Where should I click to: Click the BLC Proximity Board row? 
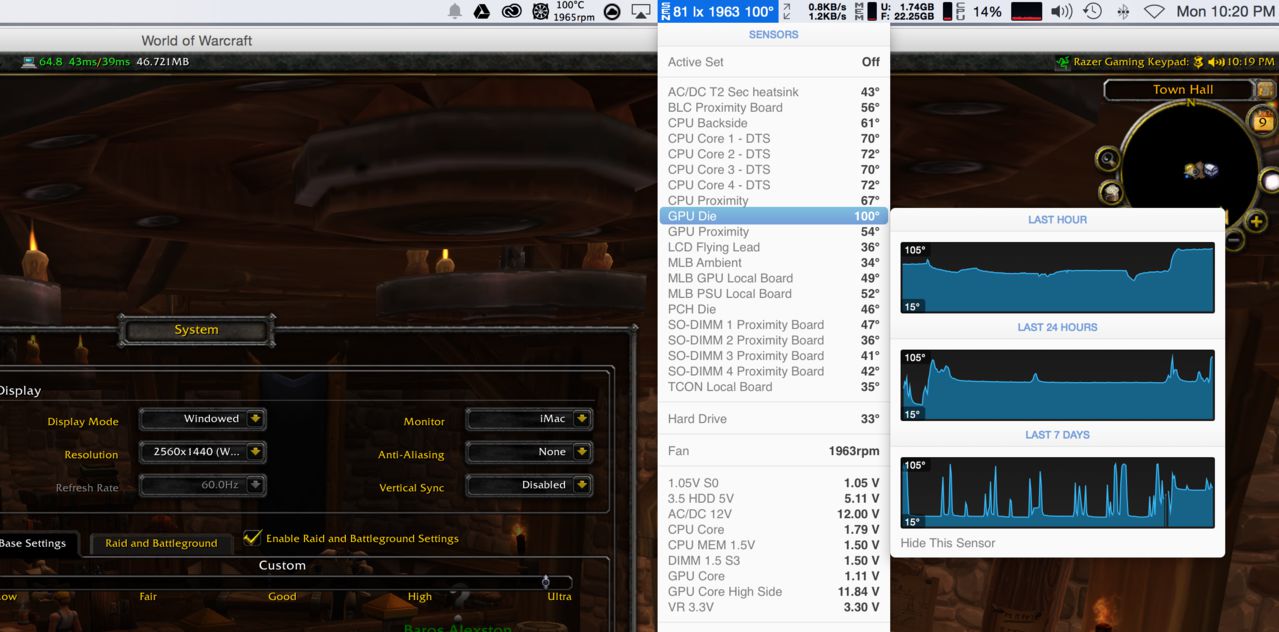click(774, 108)
